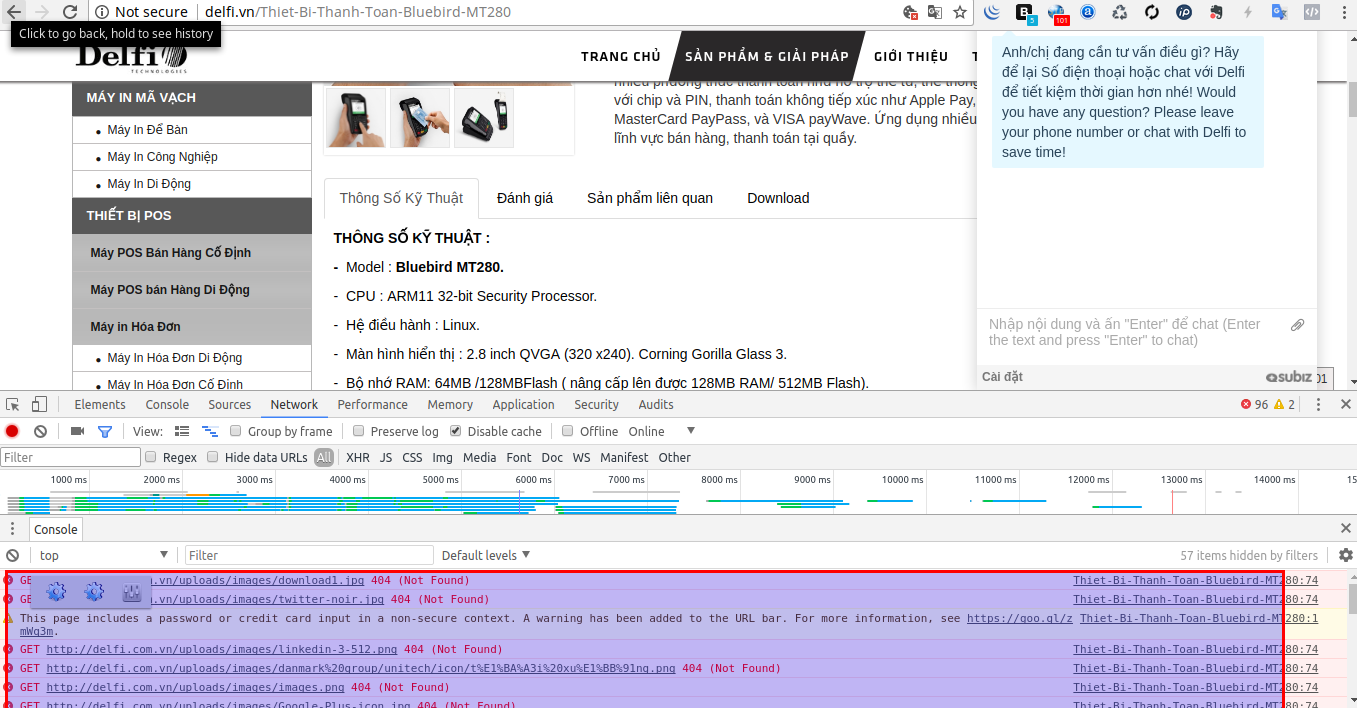The height and width of the screenshot is (708, 1357).
Task: Toggle the network filter funnel icon
Action: 104,431
